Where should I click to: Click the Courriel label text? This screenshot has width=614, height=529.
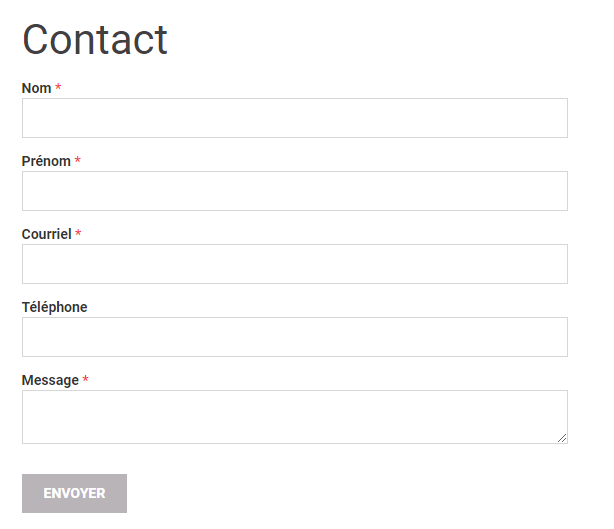[x=46, y=234]
